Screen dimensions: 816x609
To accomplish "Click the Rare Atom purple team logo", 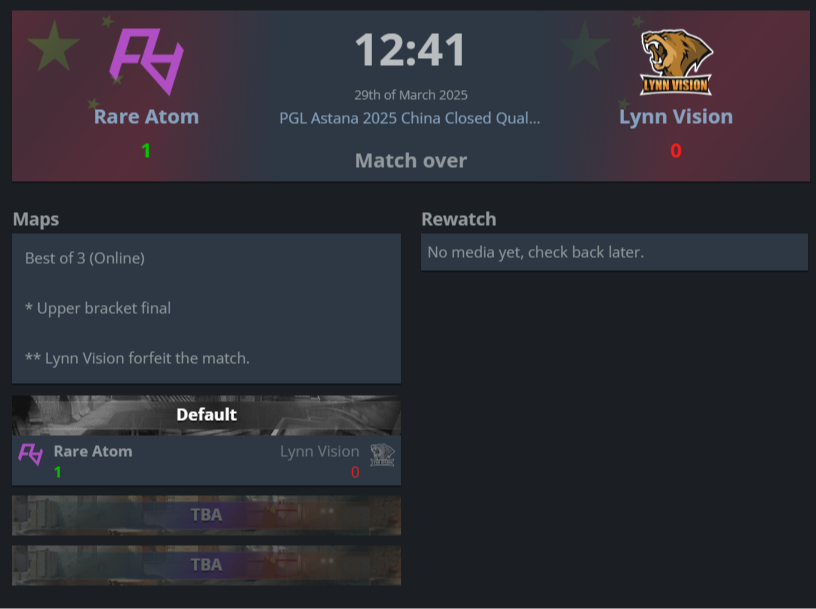I will pos(147,61).
